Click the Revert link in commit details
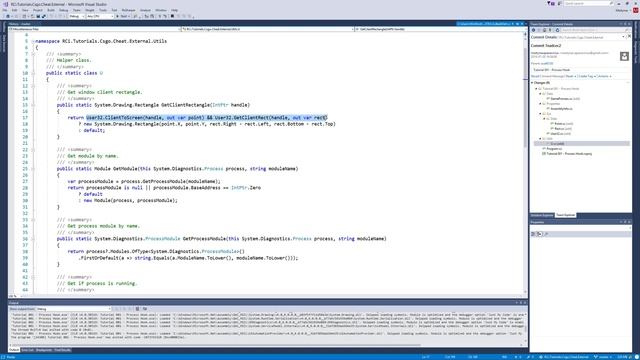Viewport: 640px width, 360px height. tap(535, 76)
